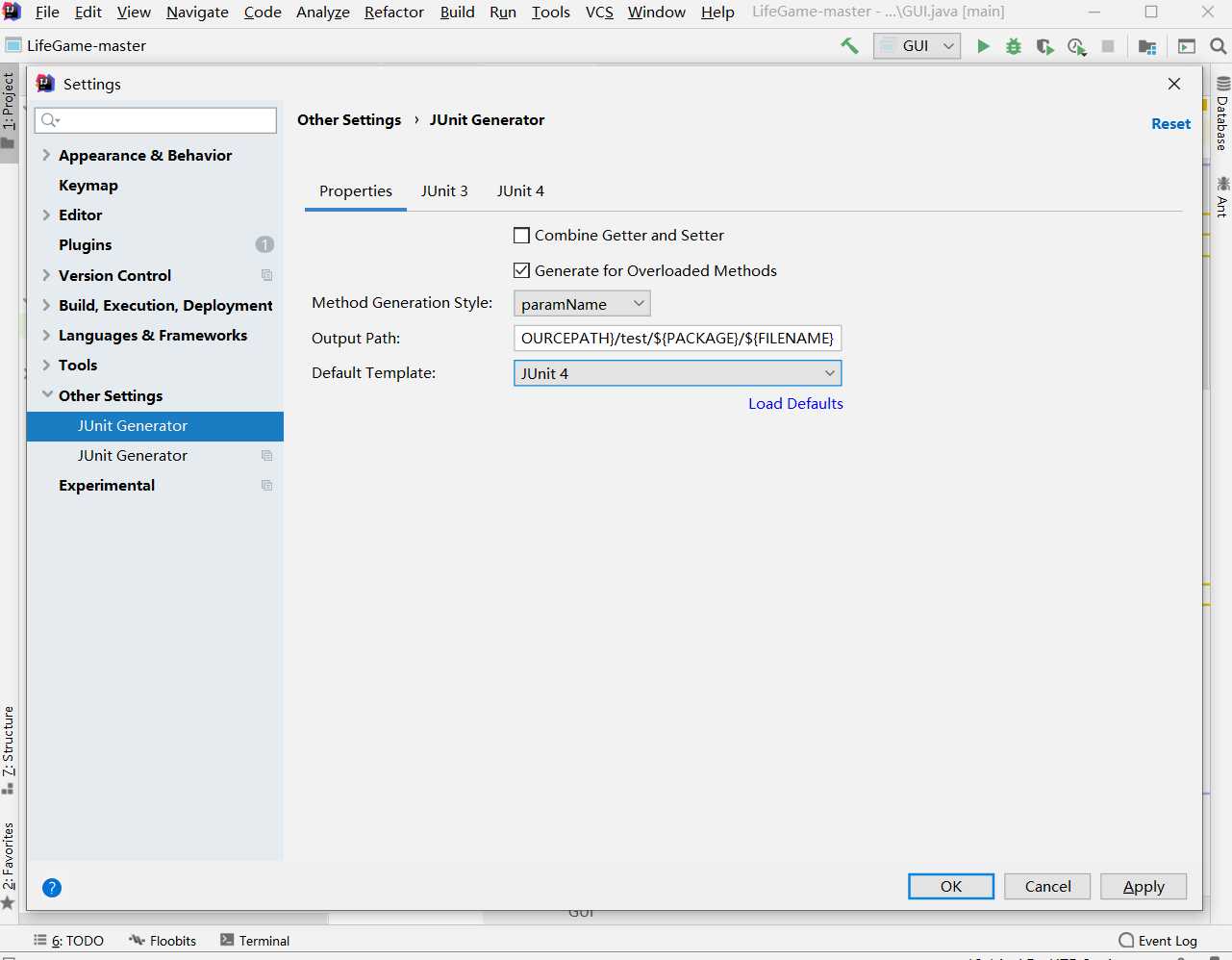The width and height of the screenshot is (1232, 960).
Task: Click search icon in settings search box
Action: click(50, 120)
